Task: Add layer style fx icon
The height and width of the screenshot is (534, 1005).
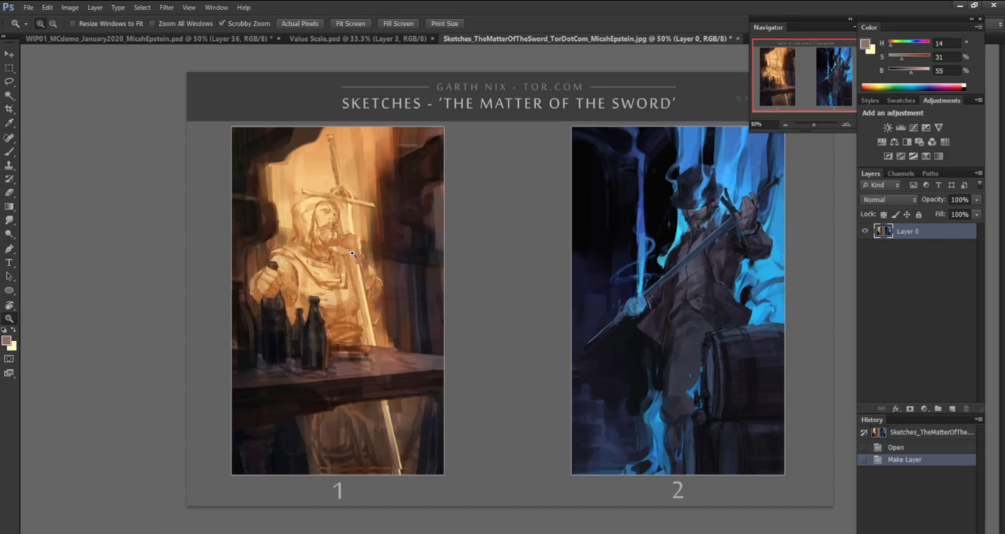Action: click(896, 408)
